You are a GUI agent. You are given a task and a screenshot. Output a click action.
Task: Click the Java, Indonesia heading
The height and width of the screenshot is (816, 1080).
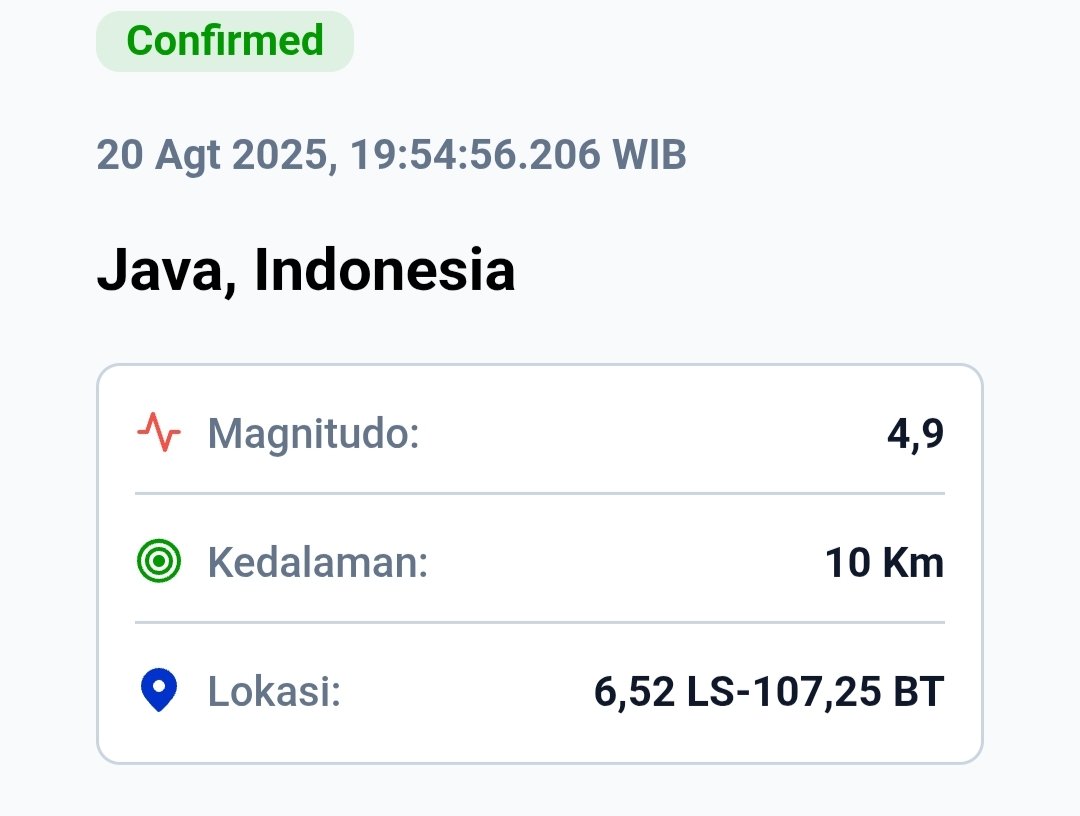point(306,271)
